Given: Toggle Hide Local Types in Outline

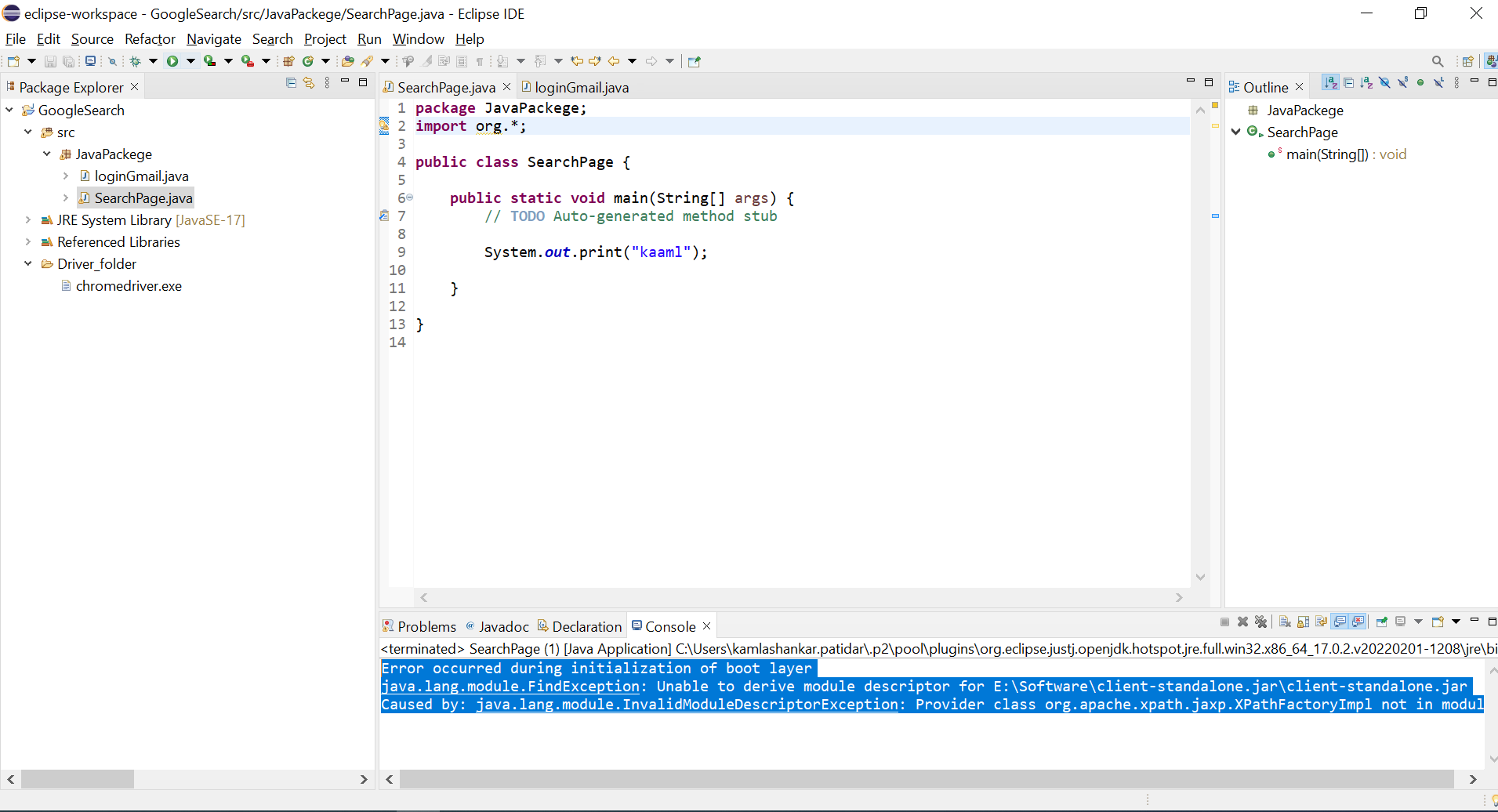Looking at the screenshot, I should (x=1438, y=82).
